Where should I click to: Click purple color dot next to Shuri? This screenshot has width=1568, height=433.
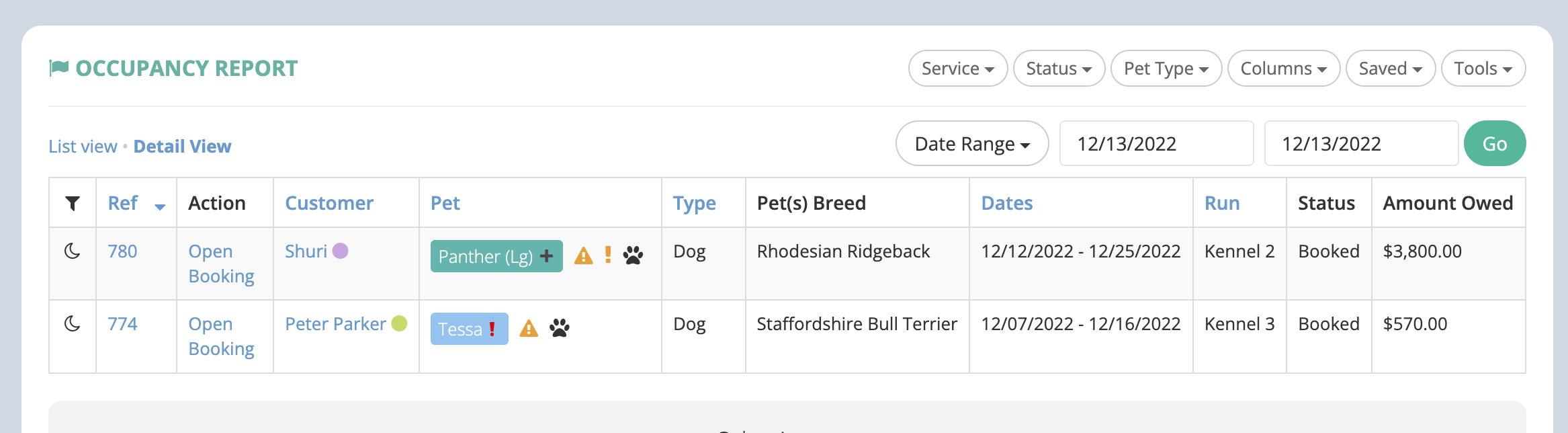(x=341, y=251)
